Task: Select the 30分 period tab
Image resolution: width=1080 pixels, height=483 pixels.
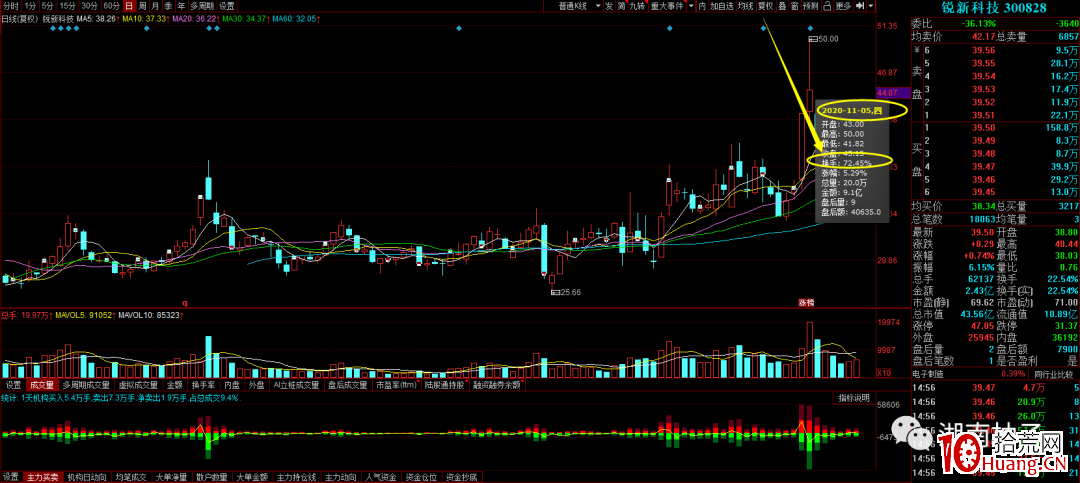Action: pos(89,6)
